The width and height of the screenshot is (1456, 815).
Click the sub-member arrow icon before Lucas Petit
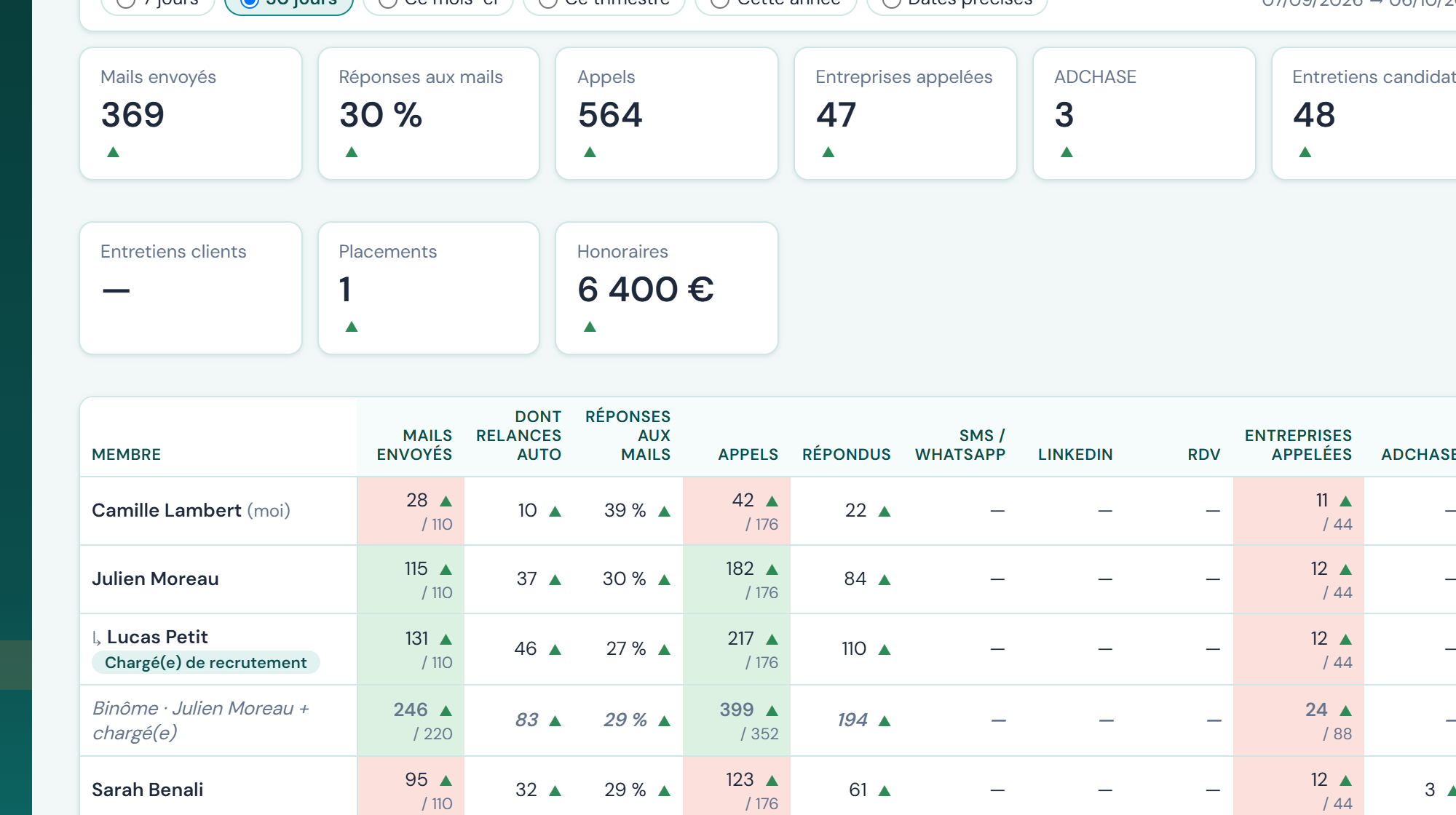click(97, 639)
